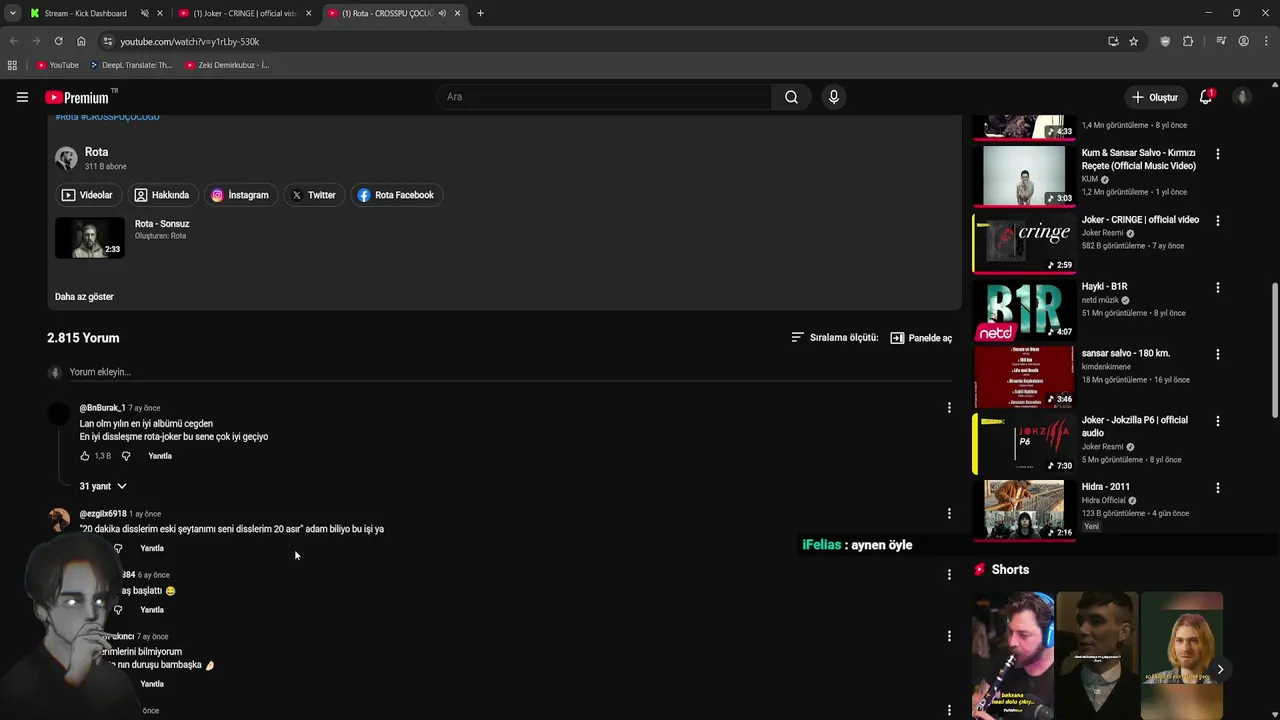This screenshot has height=720, width=1280.
Task: Open menu for Joker - Jokzilla P6 video
Action: tap(1217, 421)
